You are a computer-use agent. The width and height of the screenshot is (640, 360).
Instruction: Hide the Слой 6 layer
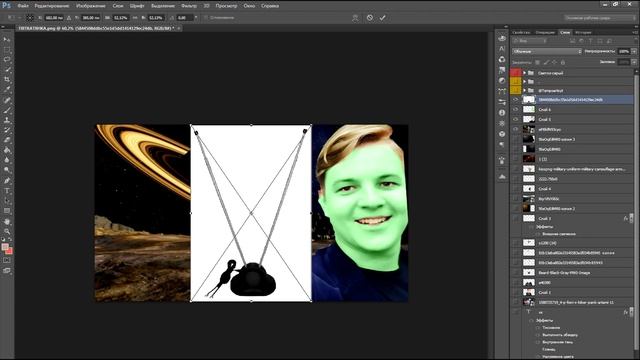[x=516, y=109]
